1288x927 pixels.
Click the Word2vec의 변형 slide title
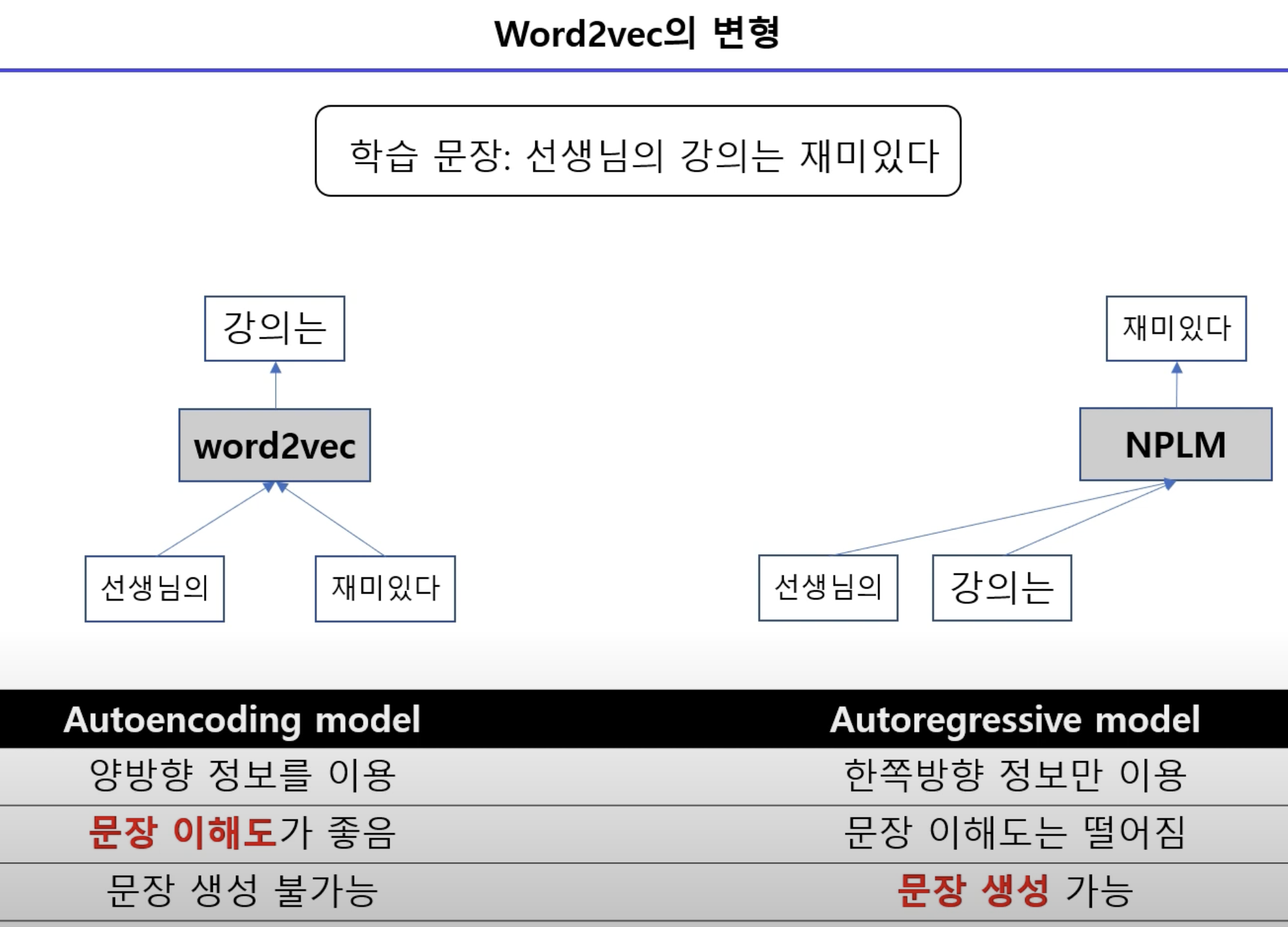coord(637,34)
